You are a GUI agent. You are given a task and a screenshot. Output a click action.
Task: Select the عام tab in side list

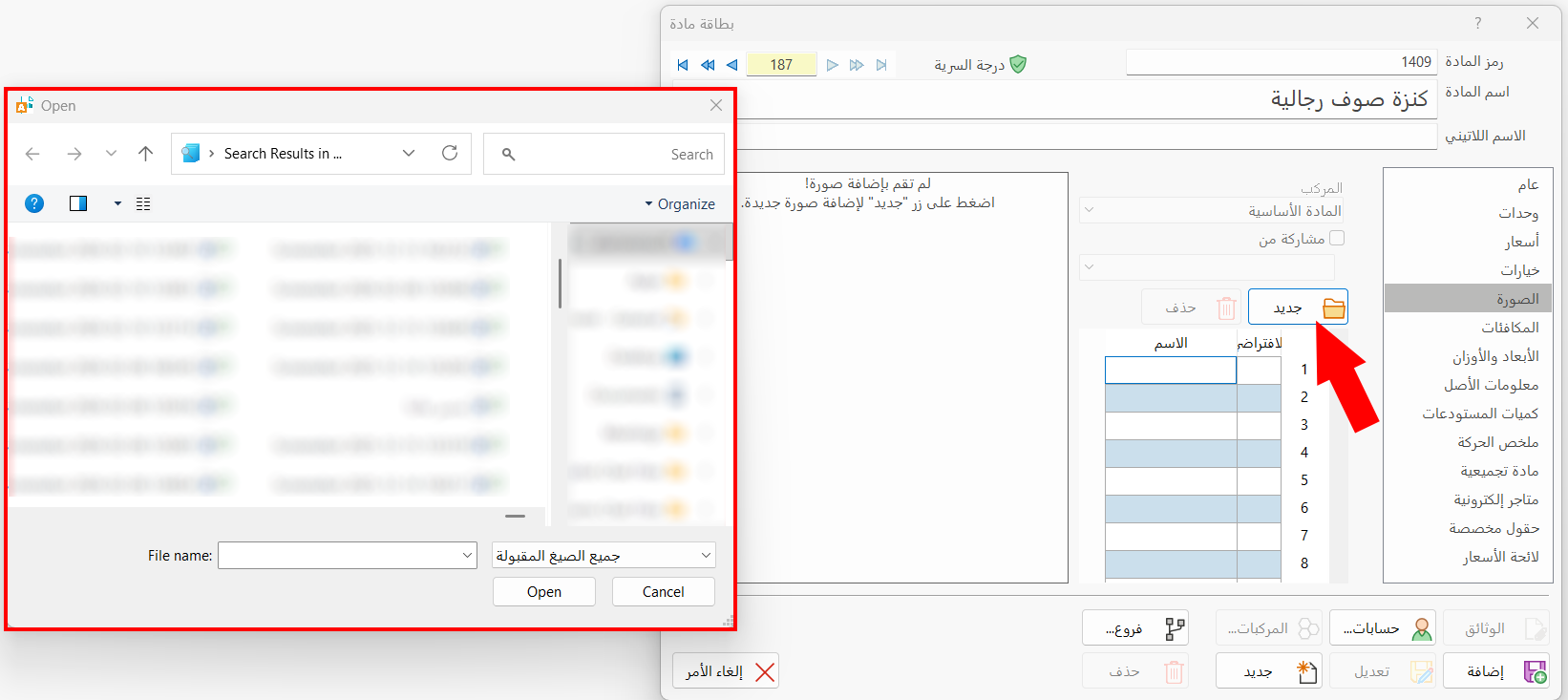[x=1468, y=184]
